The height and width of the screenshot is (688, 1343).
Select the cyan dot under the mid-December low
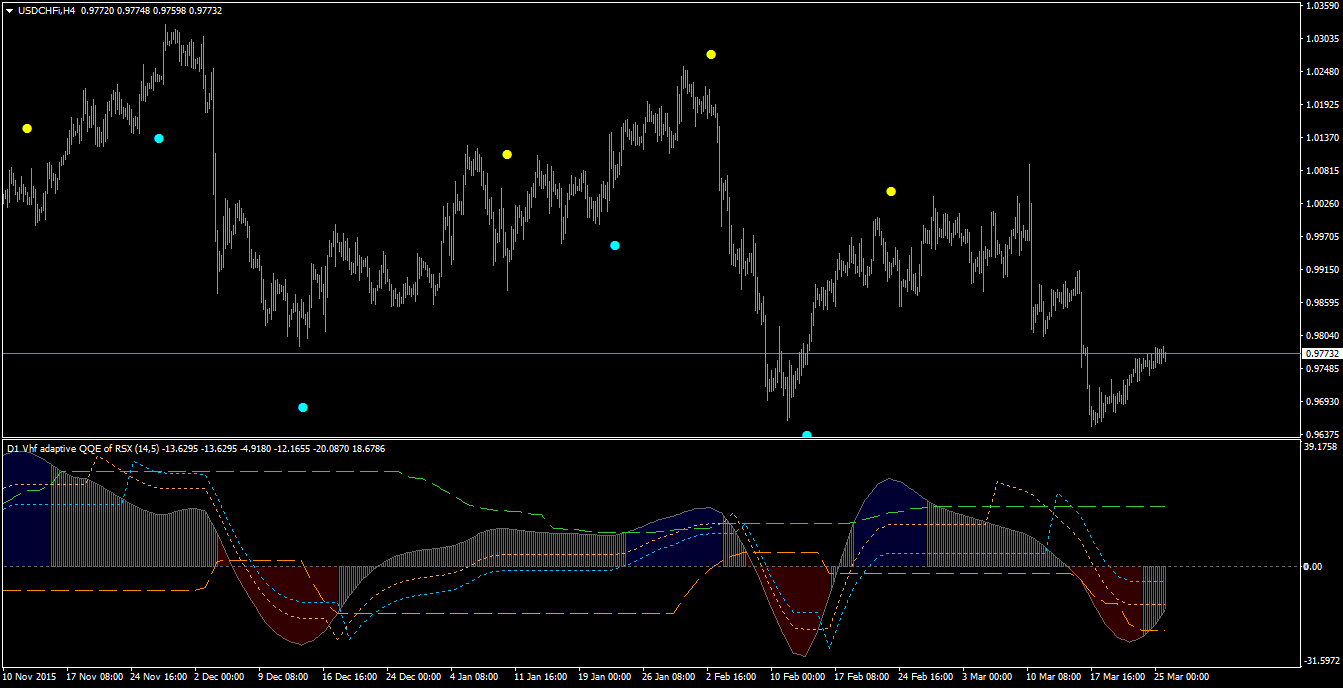click(303, 407)
